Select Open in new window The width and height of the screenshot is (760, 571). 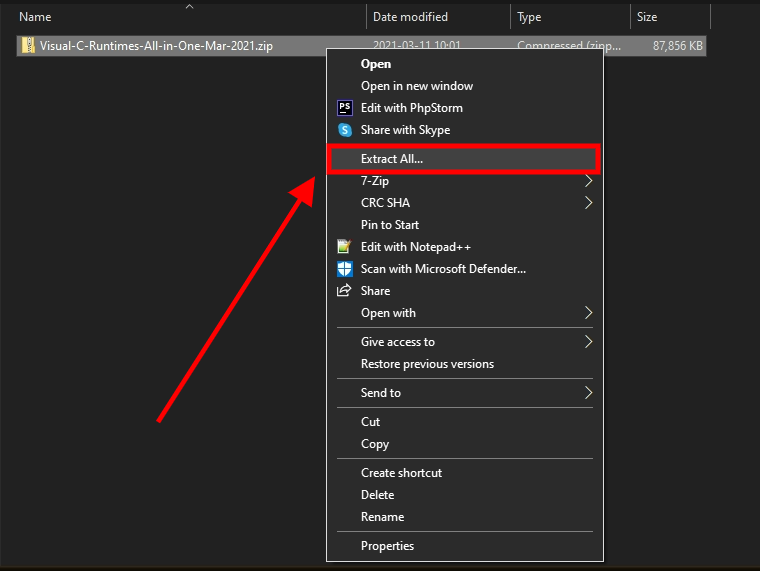[x=417, y=86]
